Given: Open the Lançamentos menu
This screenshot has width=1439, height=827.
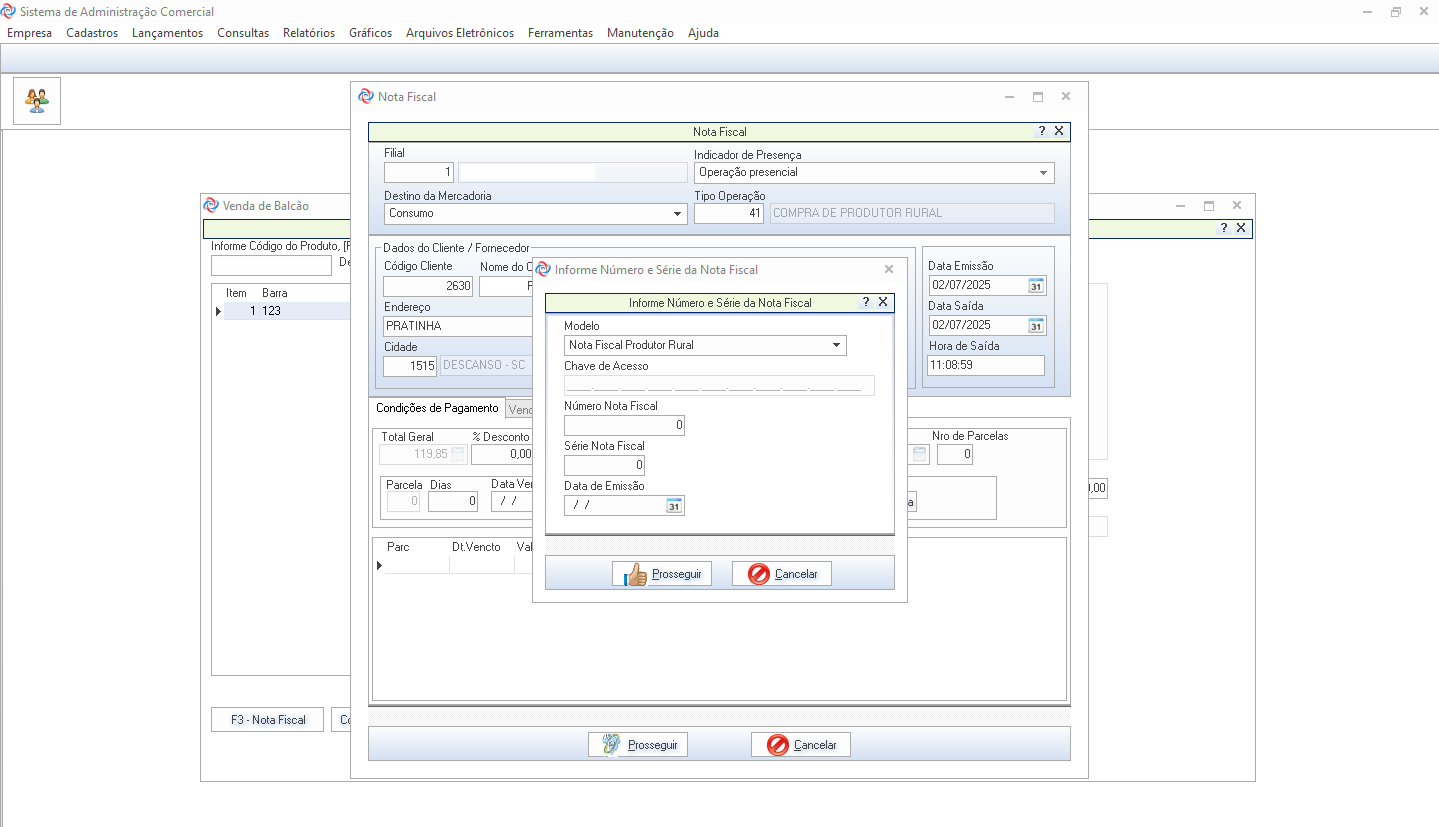Looking at the screenshot, I should (x=167, y=33).
